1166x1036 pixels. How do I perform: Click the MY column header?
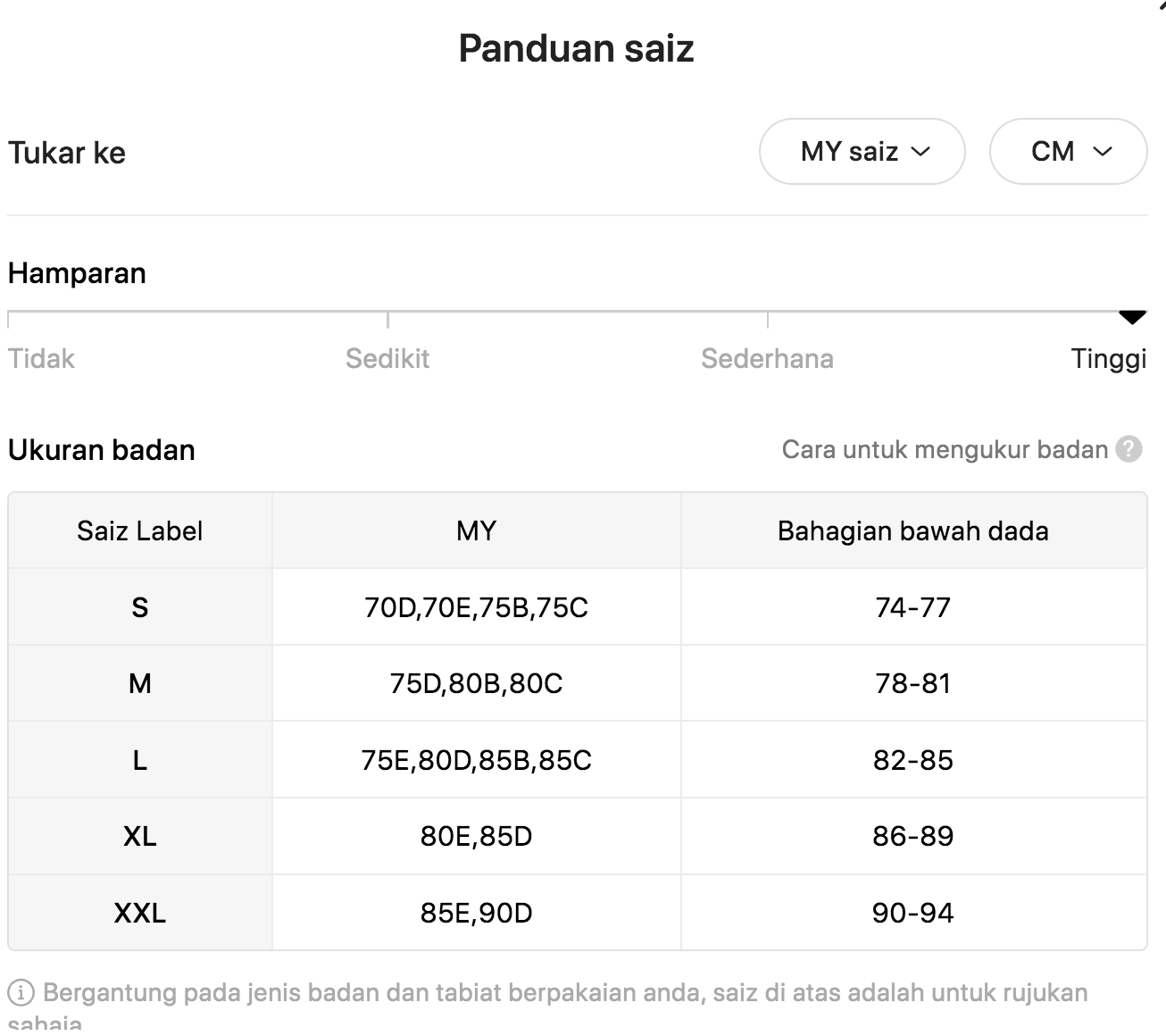(477, 531)
